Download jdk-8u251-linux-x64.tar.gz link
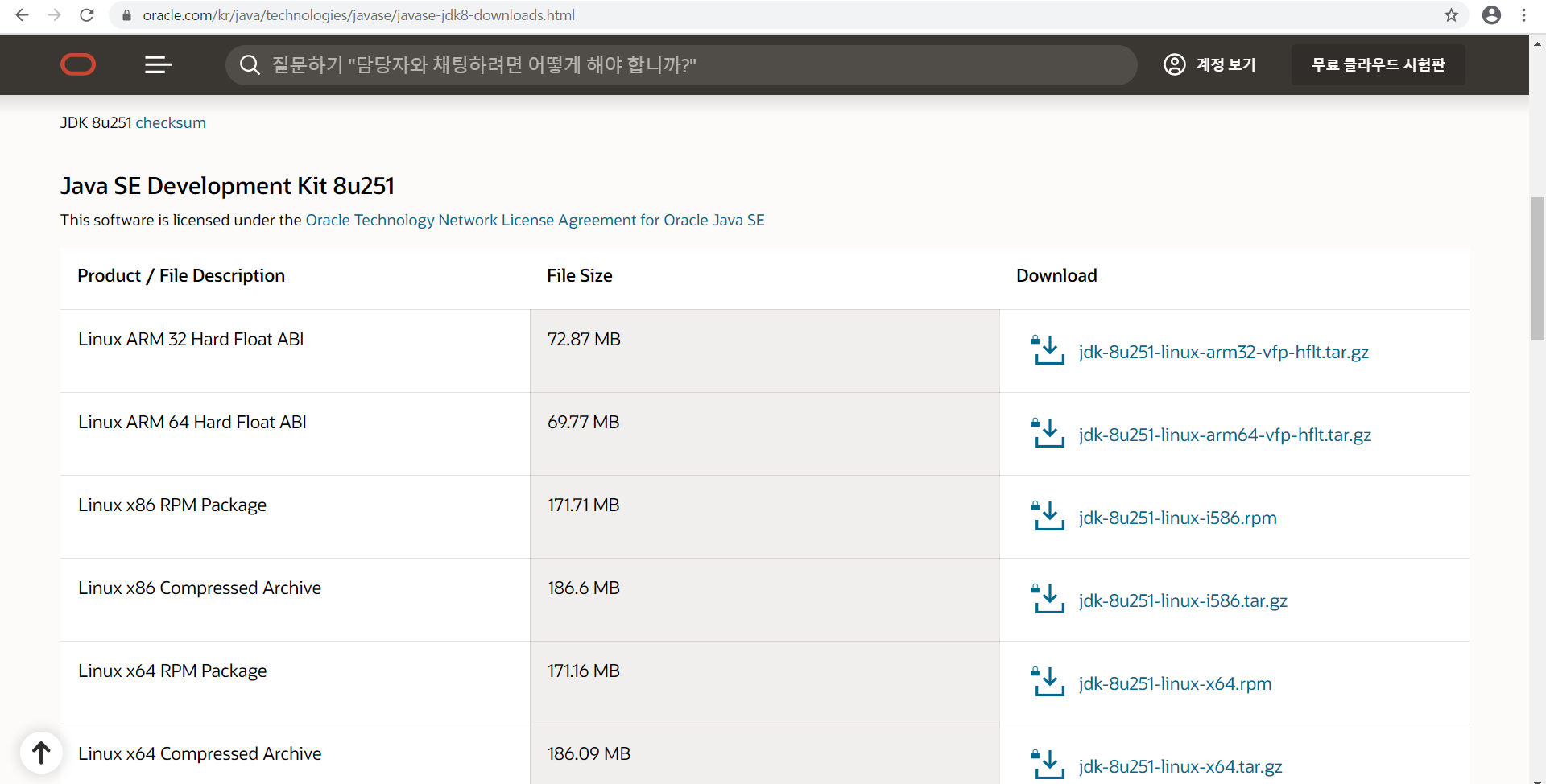This screenshot has width=1546, height=784. click(x=1180, y=766)
